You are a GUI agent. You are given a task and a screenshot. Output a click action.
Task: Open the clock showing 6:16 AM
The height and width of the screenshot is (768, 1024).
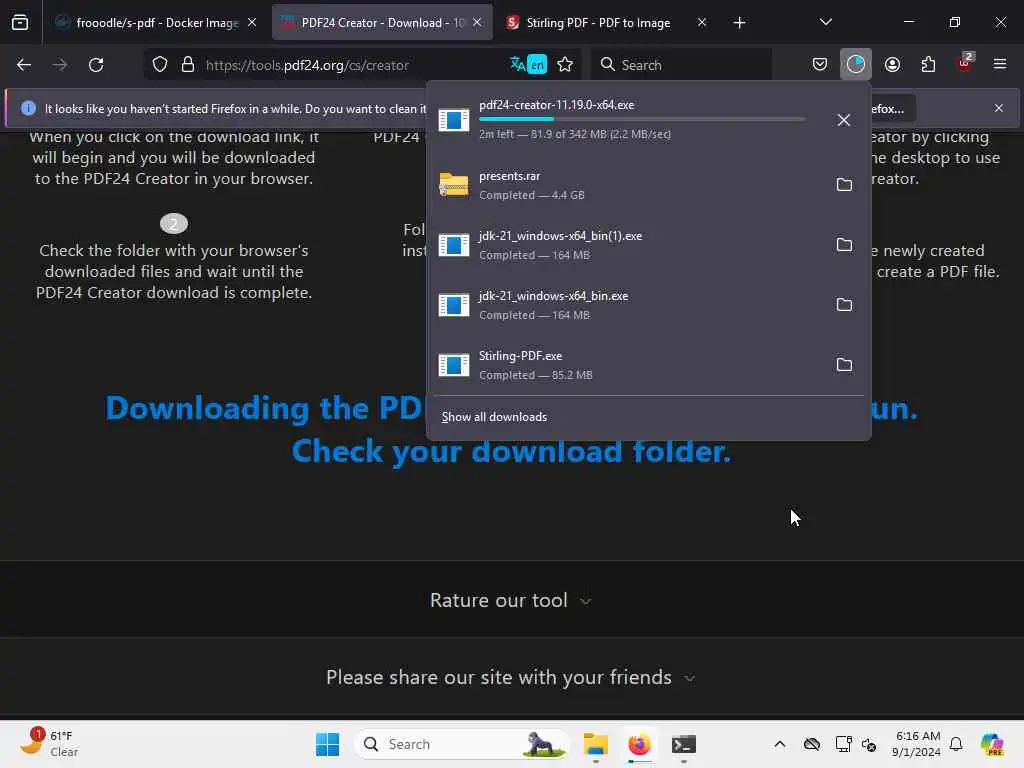pyautogui.click(x=917, y=744)
